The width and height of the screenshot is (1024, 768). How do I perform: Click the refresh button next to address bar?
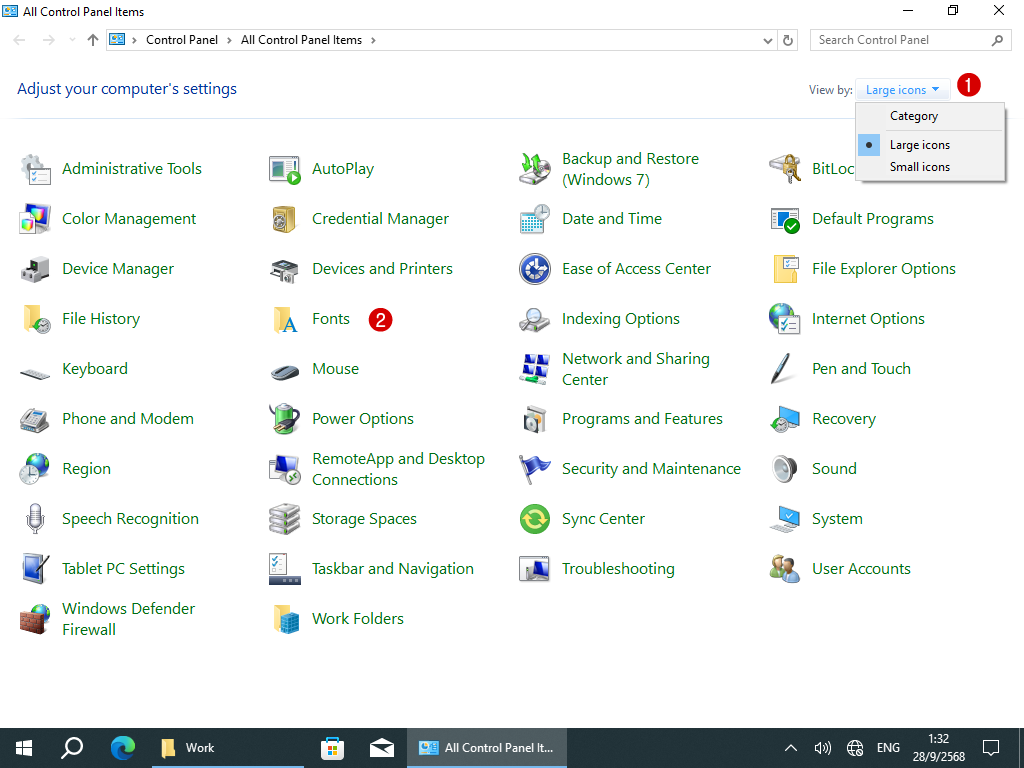(789, 40)
